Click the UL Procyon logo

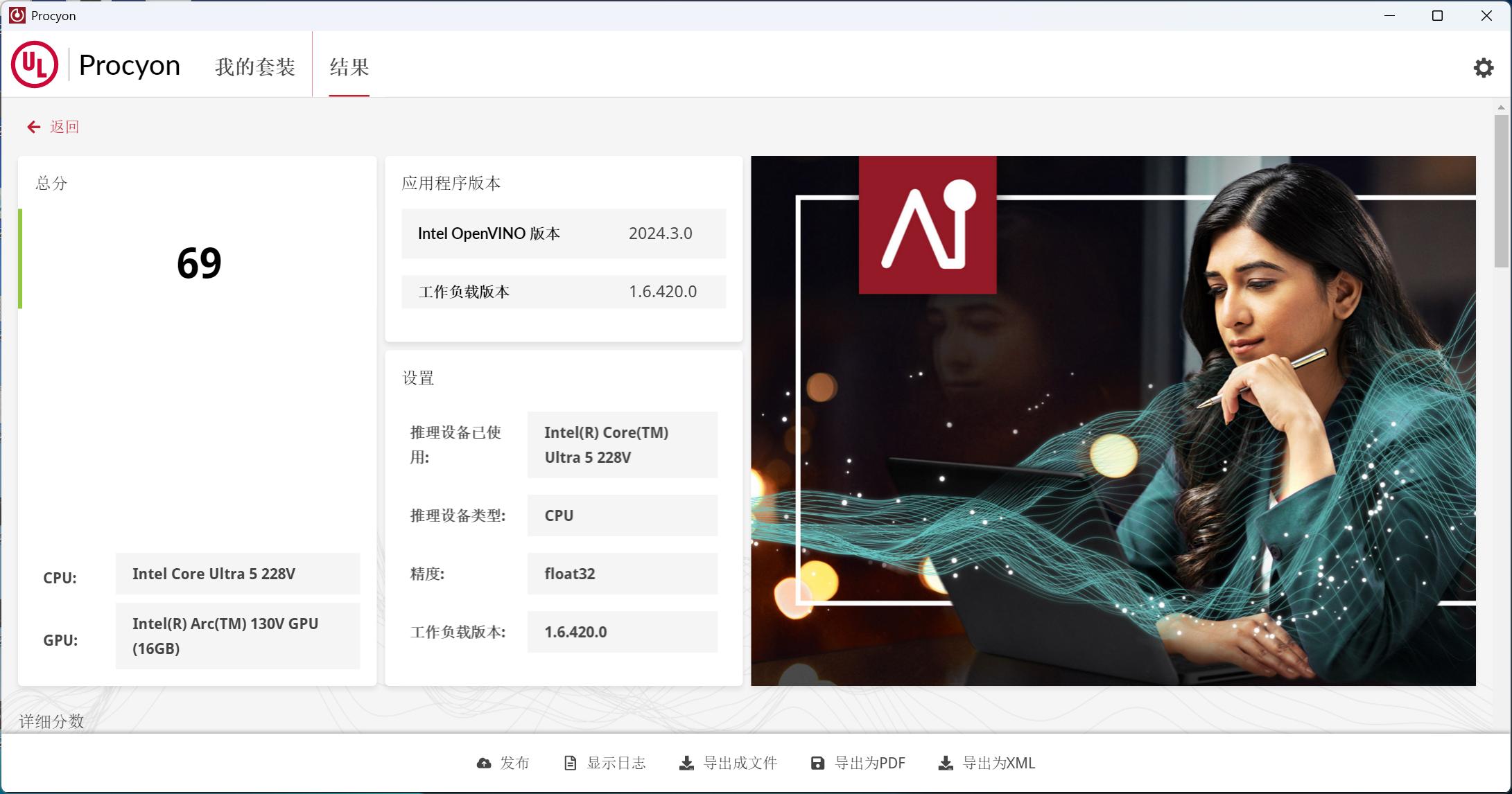[35, 65]
